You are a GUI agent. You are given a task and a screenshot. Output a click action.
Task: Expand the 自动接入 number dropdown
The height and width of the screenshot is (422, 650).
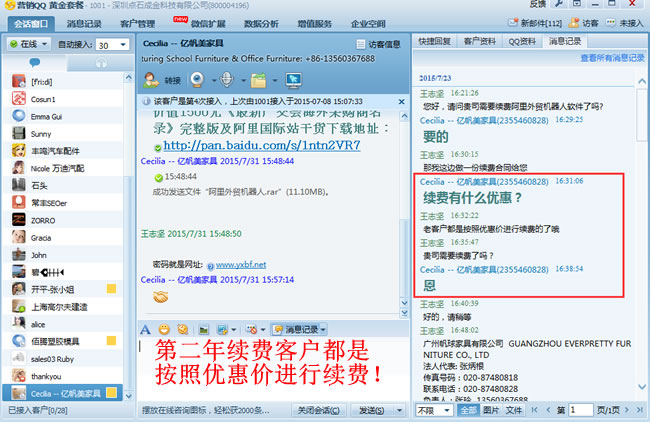pyautogui.click(x=123, y=45)
